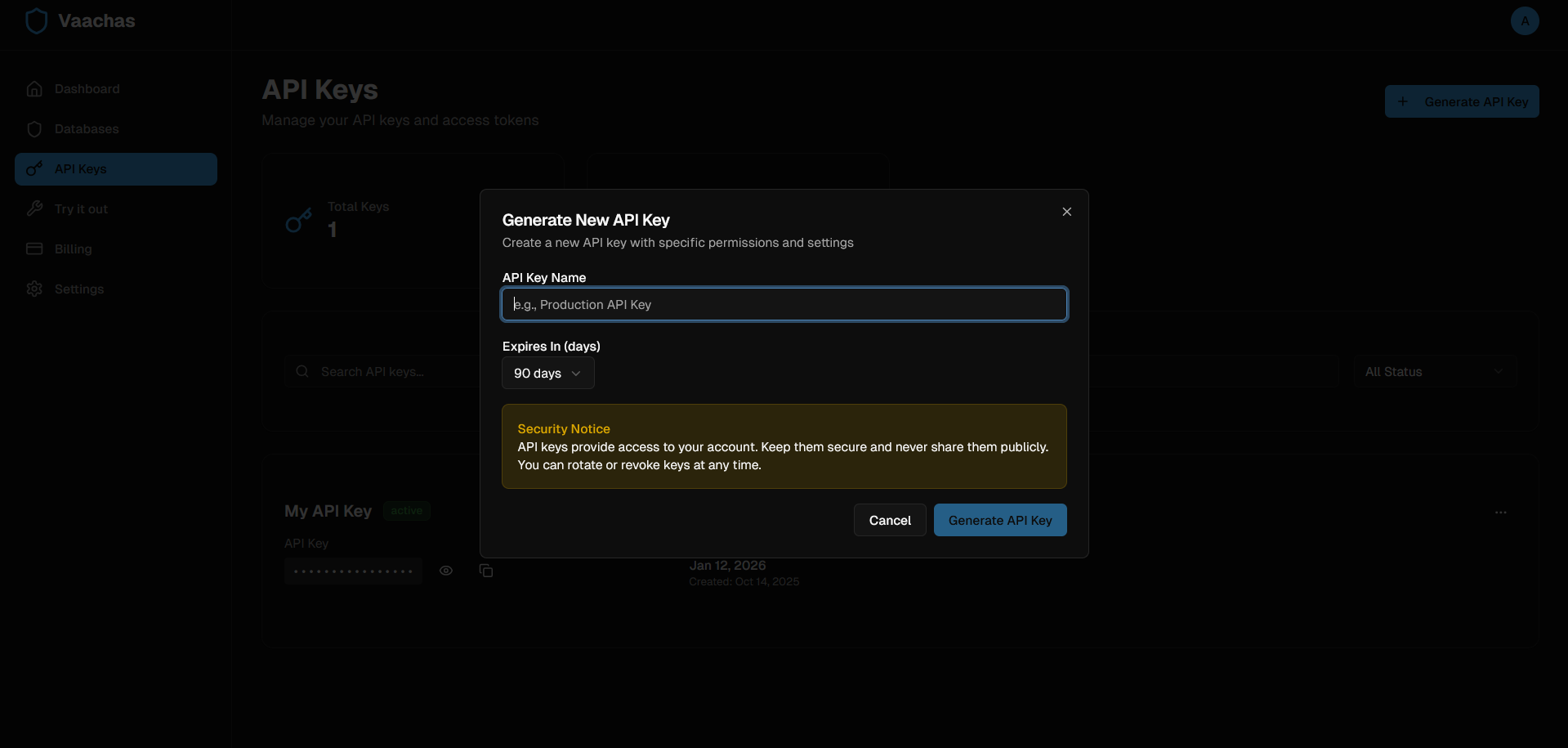
Task: Select Databases in the sidebar
Action: click(x=86, y=128)
